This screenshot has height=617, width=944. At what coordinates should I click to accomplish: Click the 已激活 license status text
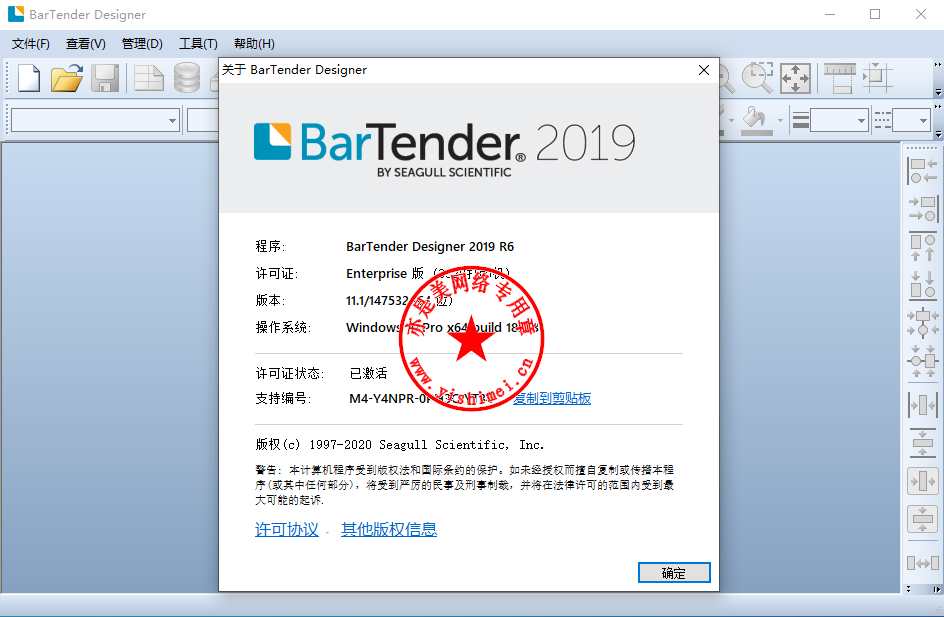[x=368, y=373]
